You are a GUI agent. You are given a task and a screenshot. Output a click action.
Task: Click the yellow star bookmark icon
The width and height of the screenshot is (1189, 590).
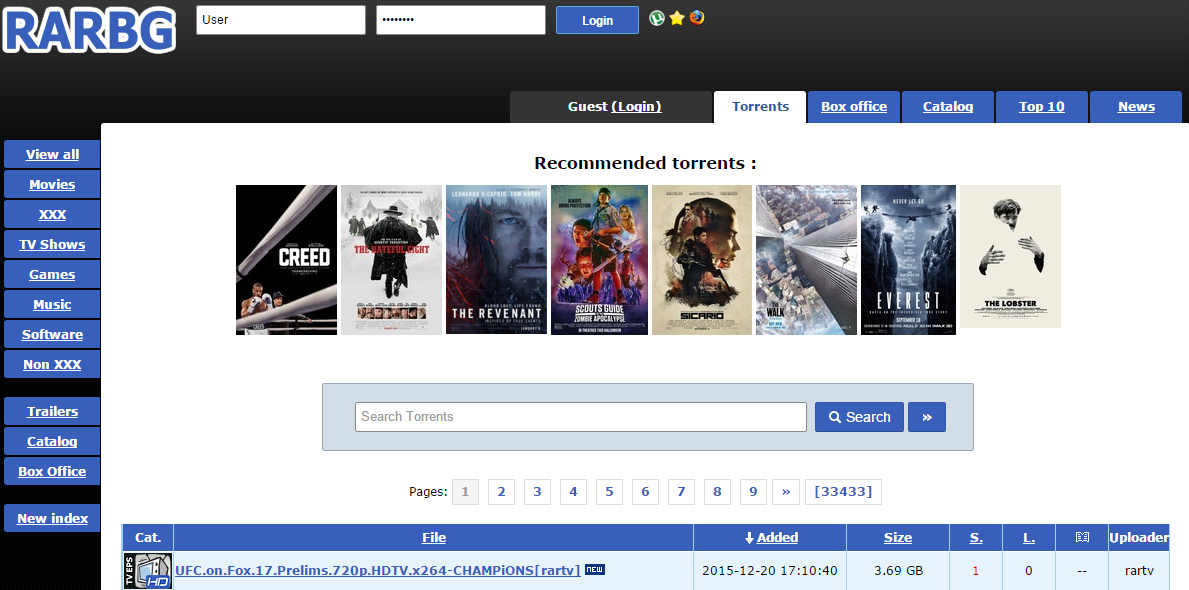click(677, 17)
